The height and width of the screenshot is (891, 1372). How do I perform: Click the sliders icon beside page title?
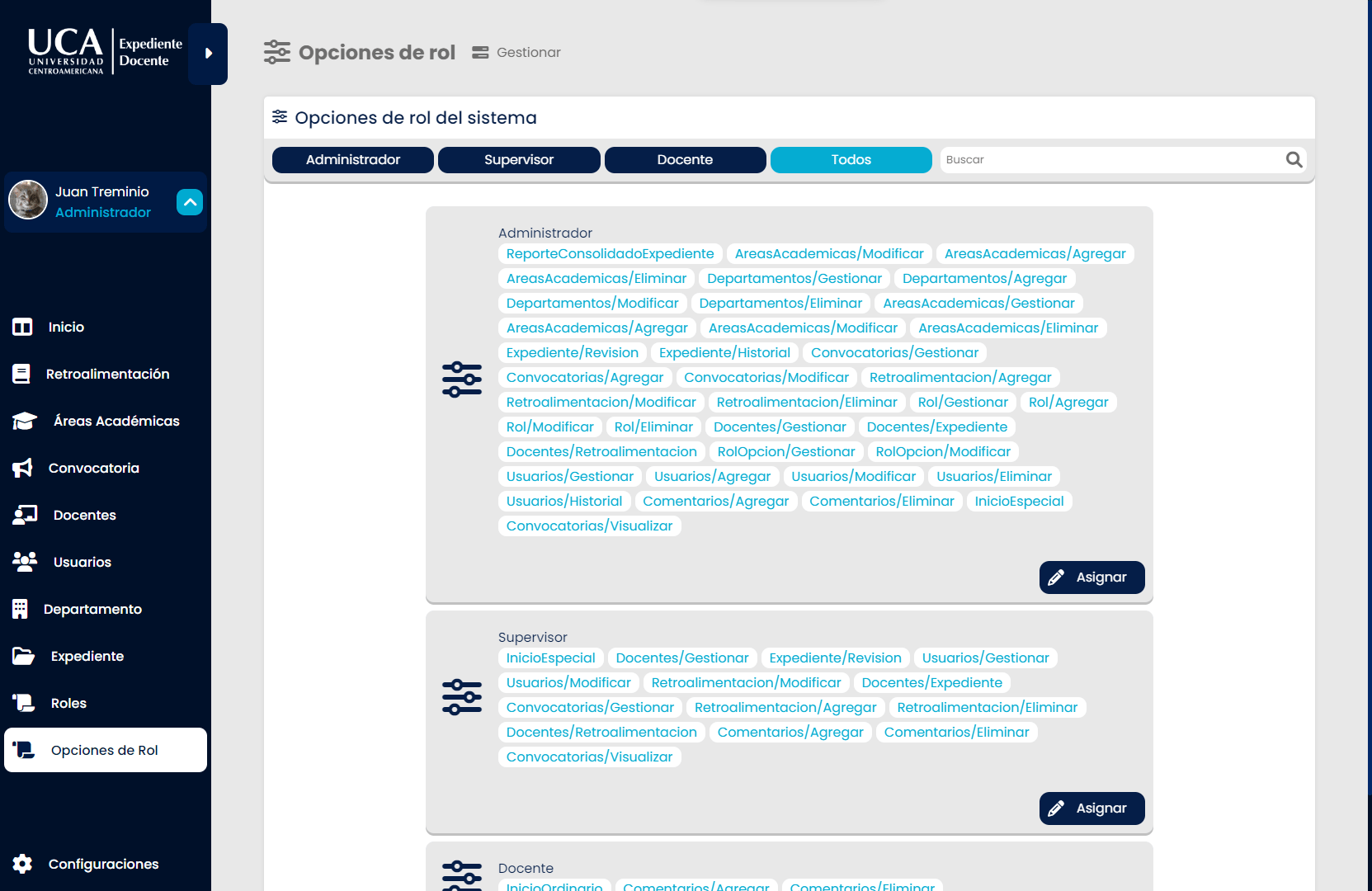coord(277,52)
